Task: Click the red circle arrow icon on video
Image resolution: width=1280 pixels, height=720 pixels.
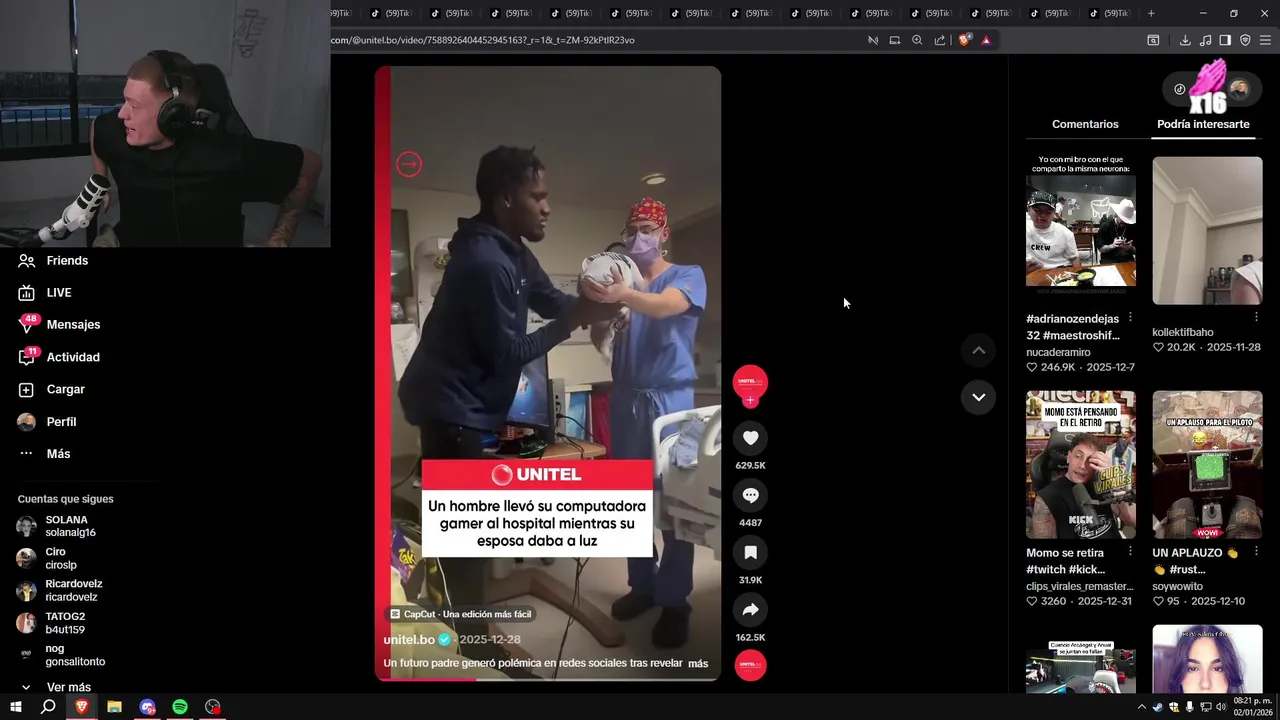Action: 409,164
